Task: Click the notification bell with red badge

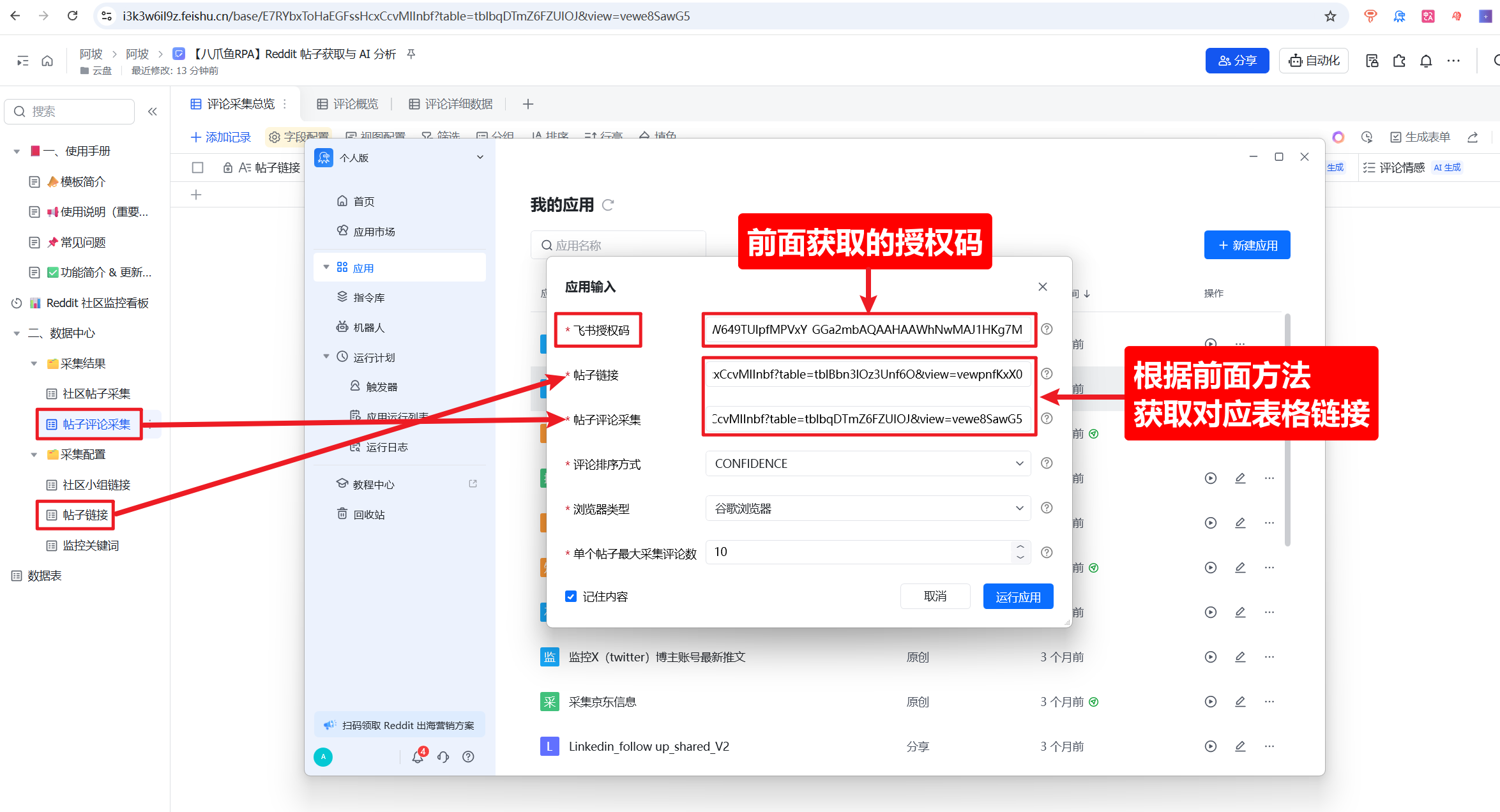Action: click(418, 757)
